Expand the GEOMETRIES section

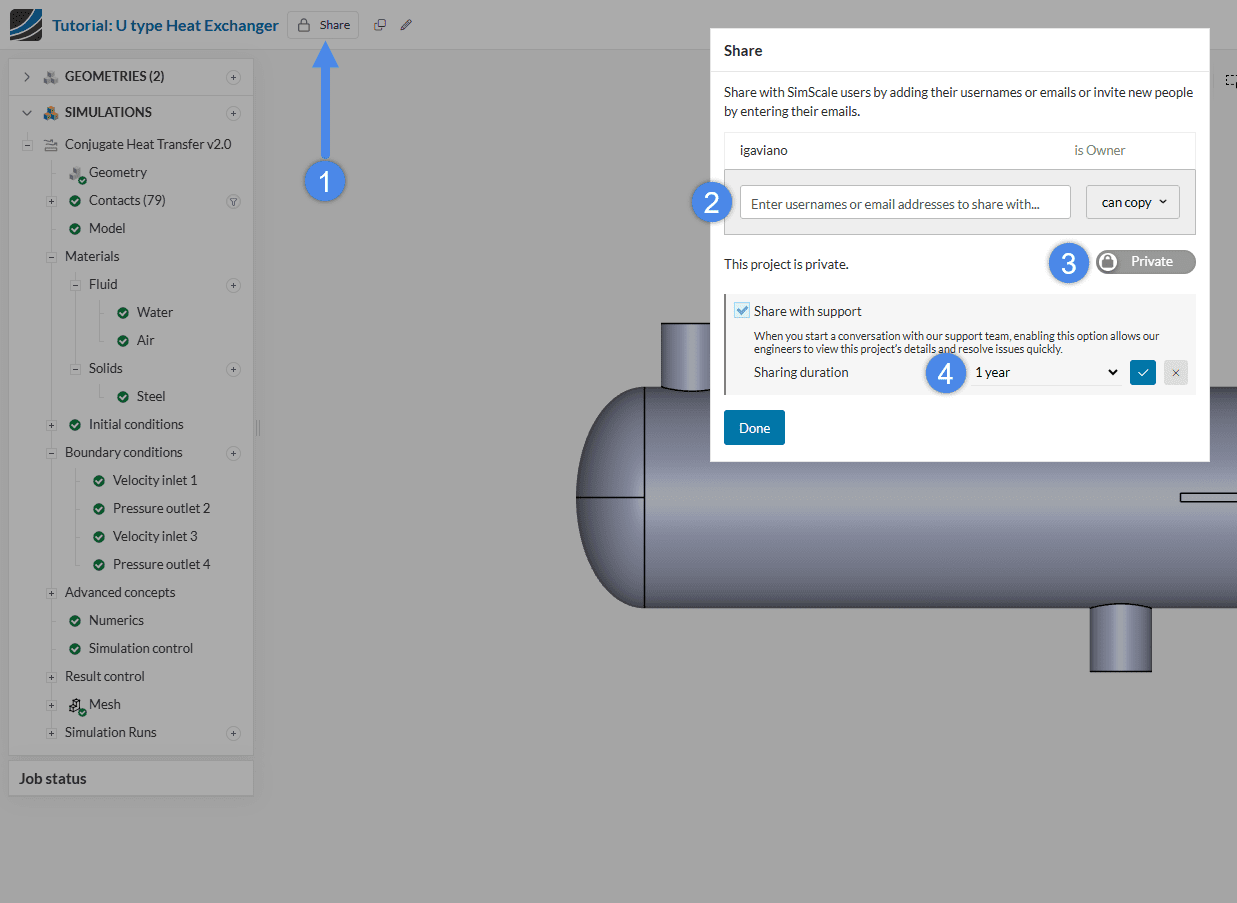27,77
